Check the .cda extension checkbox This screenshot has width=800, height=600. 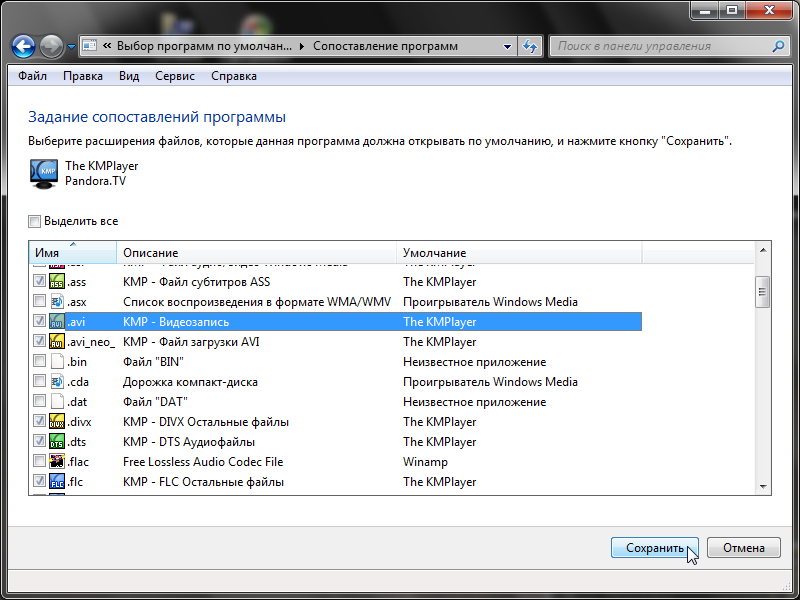pos(39,381)
